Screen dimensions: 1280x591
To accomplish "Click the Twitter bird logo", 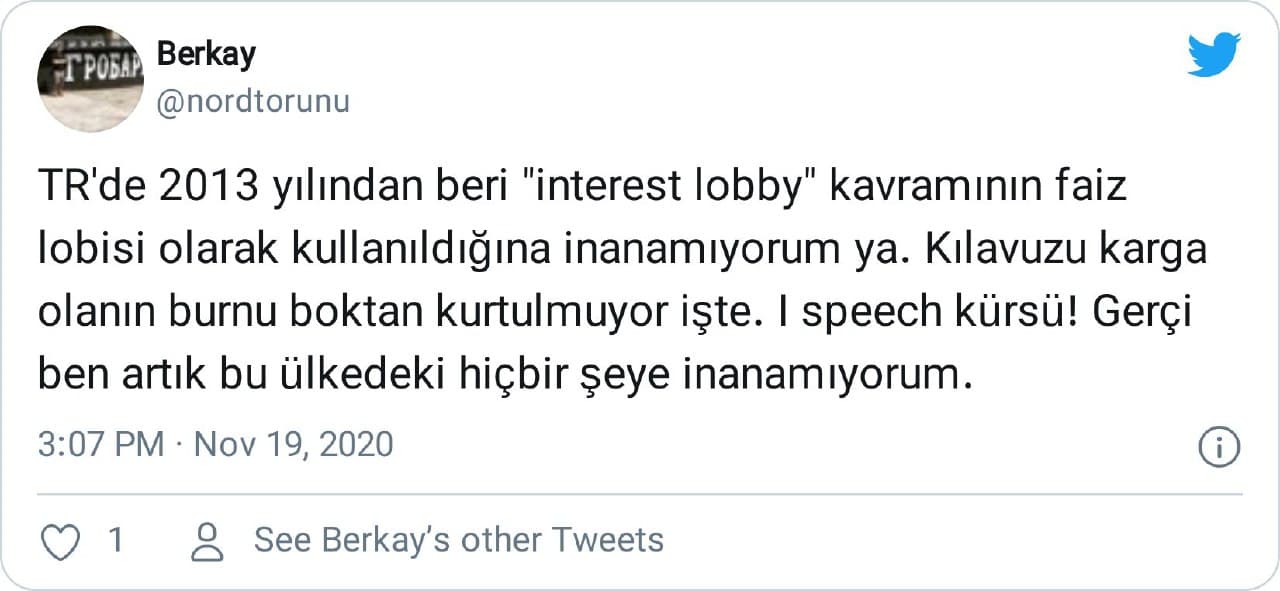I will (1214, 54).
